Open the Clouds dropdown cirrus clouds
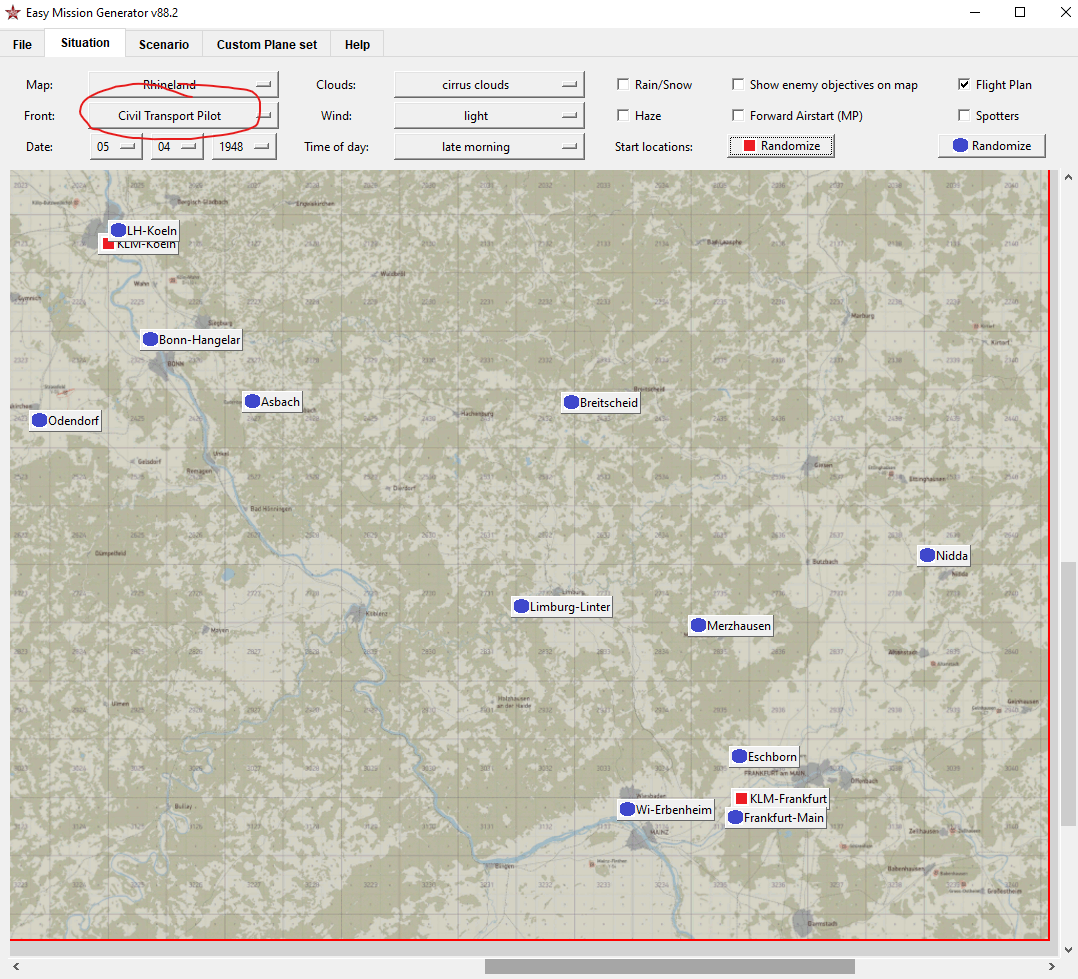Screen dimensions: 1078x979 (490, 85)
